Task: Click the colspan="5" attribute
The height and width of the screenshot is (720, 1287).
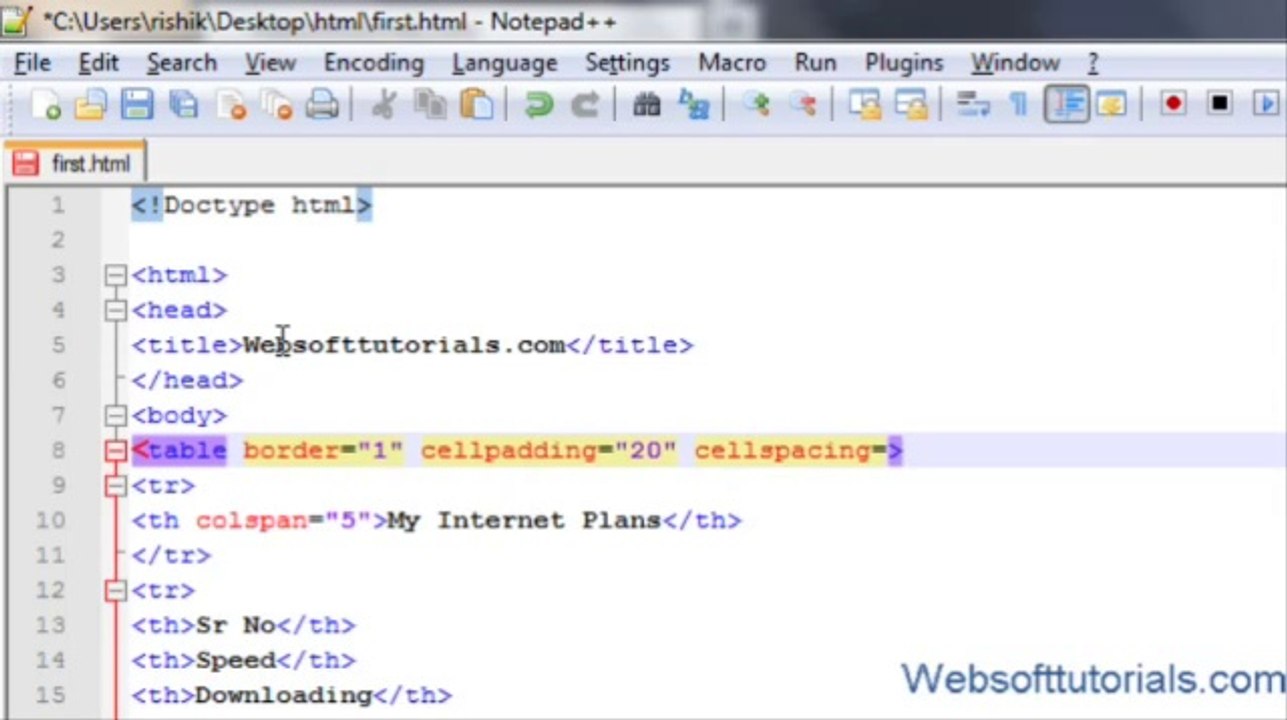Action: click(x=283, y=520)
